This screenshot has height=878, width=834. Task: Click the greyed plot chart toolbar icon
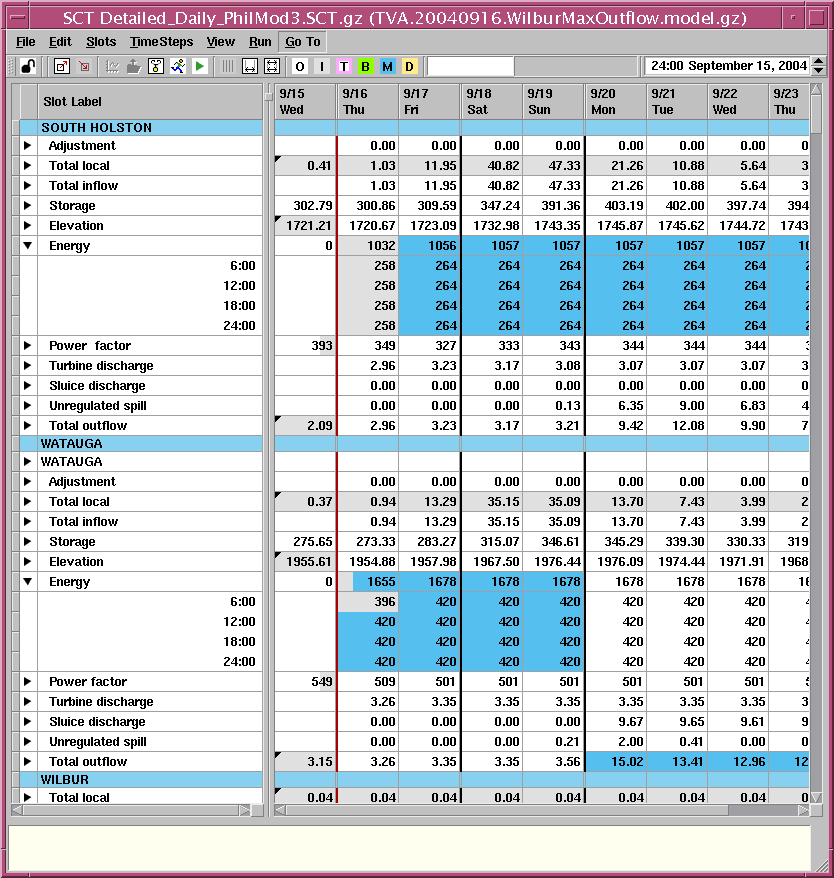tap(112, 67)
